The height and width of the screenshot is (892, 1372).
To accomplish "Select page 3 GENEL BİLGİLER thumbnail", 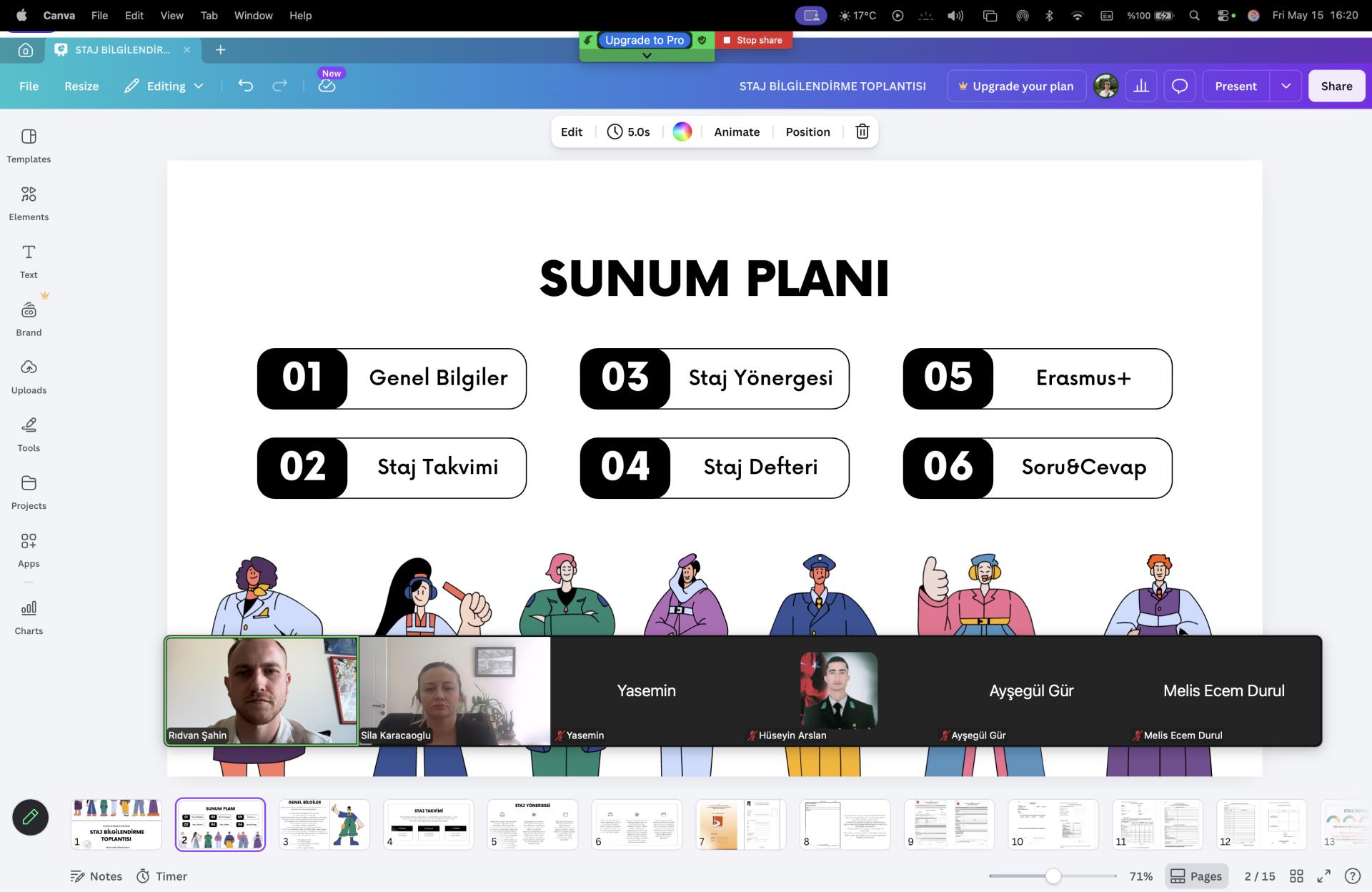I will coord(324,824).
